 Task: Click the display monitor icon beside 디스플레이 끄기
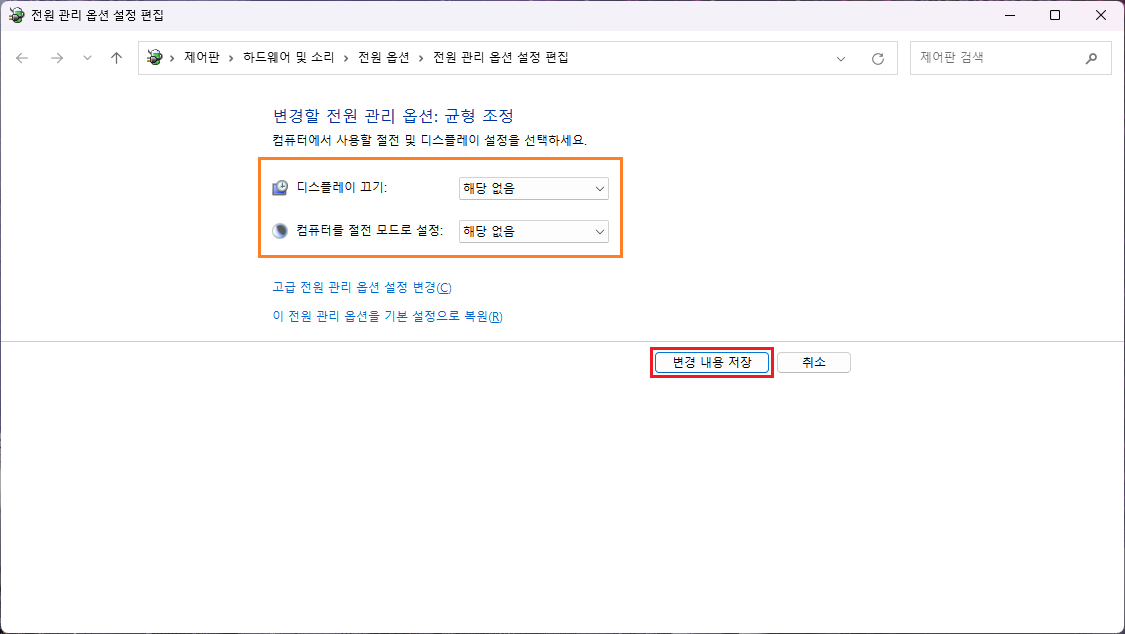(279, 188)
